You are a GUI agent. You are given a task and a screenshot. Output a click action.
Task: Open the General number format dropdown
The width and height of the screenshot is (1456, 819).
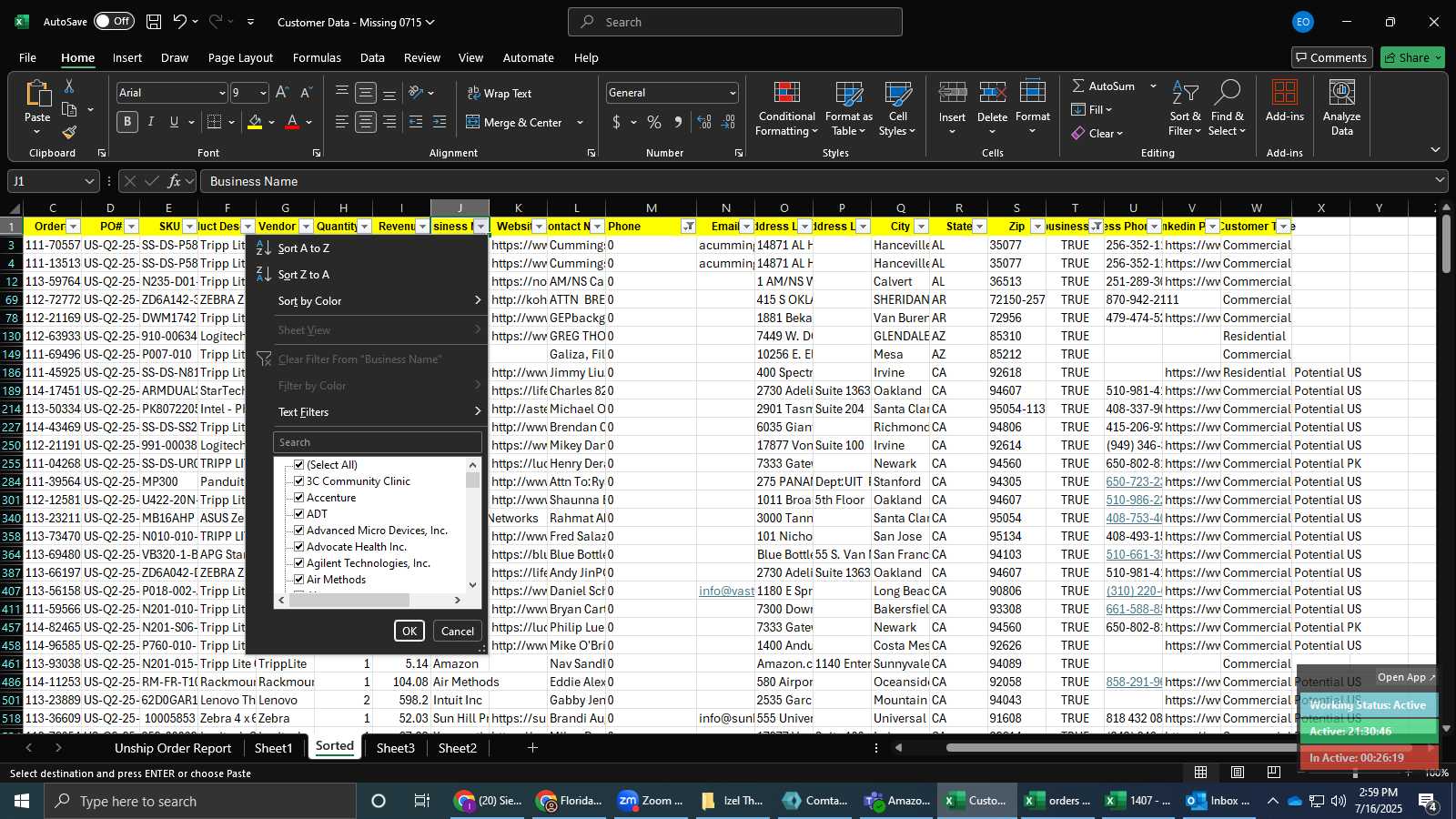733,93
